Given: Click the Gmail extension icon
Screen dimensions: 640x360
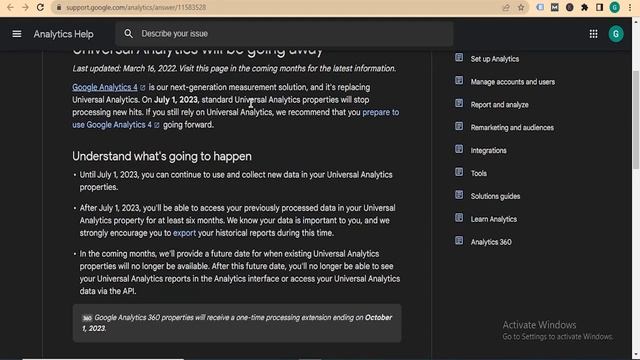Looking at the screenshot, I should 554,7.
